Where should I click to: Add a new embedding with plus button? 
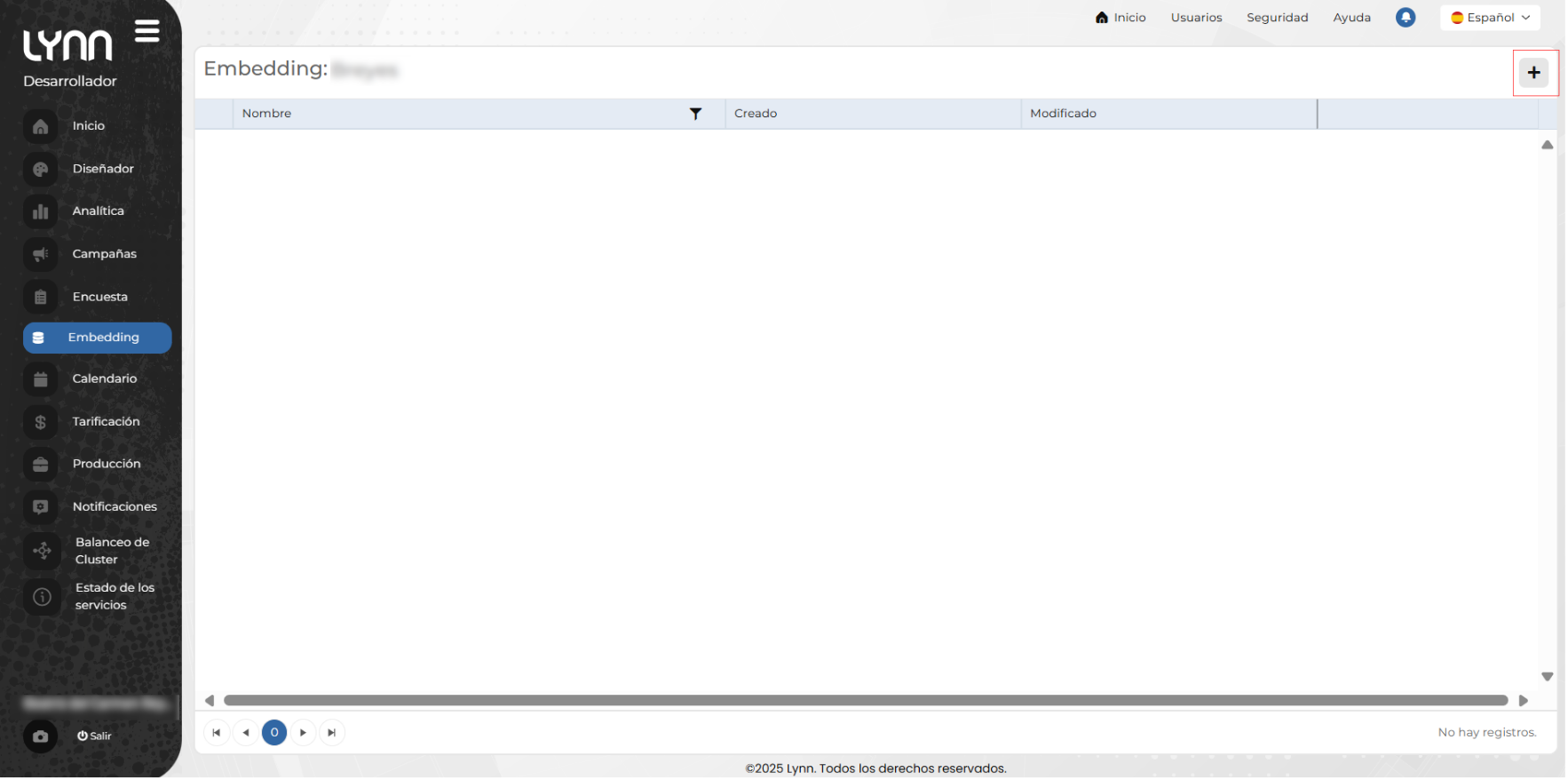[1533, 73]
